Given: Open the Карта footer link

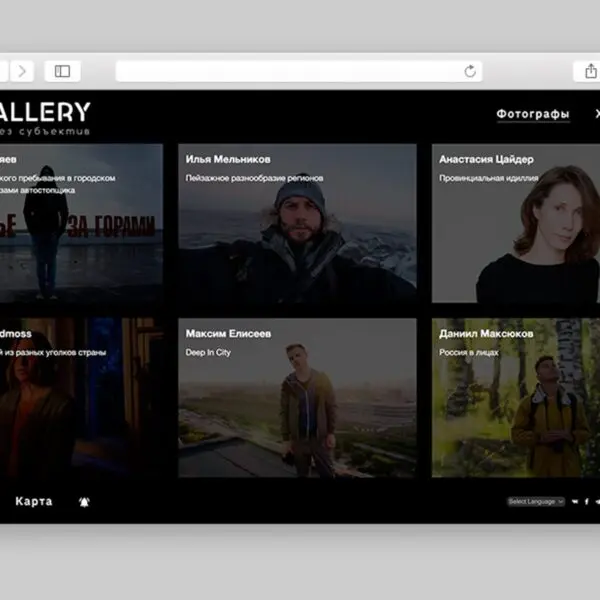Looking at the screenshot, I should point(34,501).
